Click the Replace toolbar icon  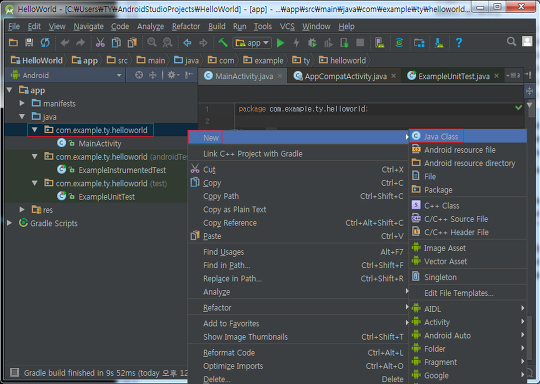167,43
